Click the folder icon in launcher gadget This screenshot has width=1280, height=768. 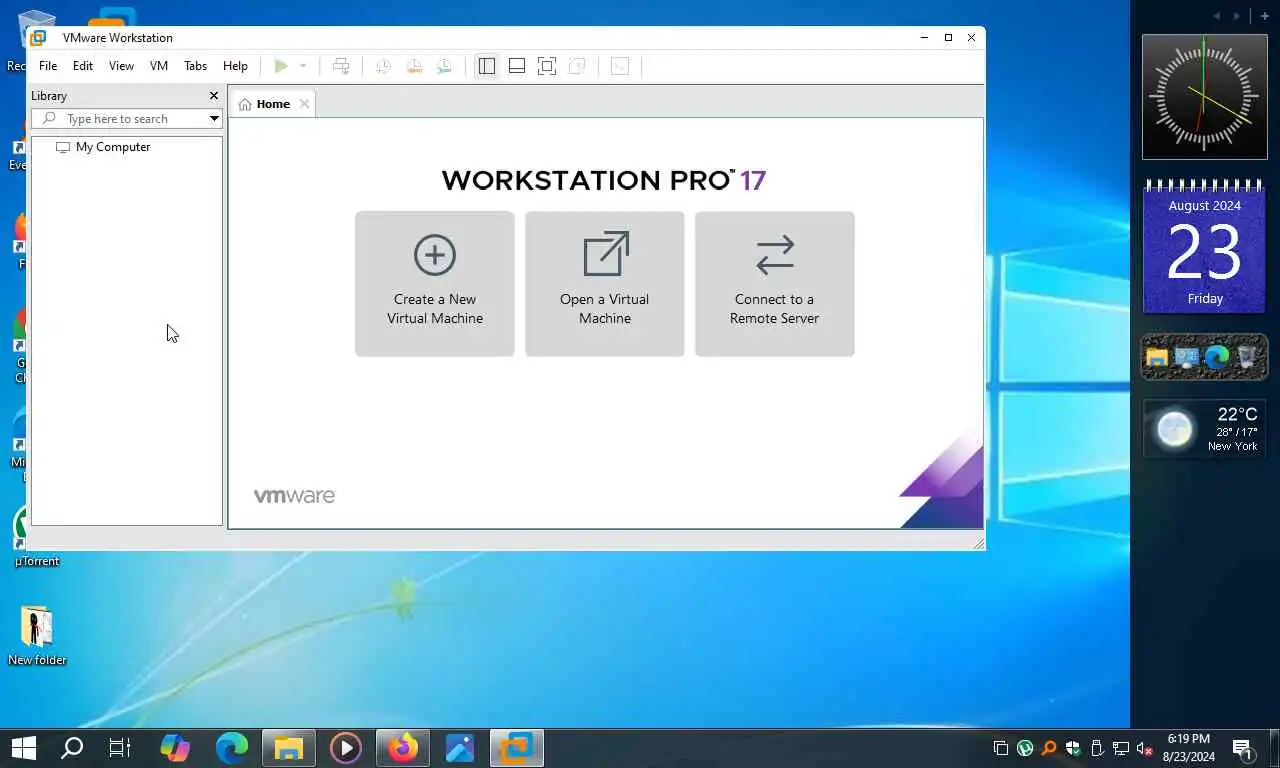(1158, 357)
